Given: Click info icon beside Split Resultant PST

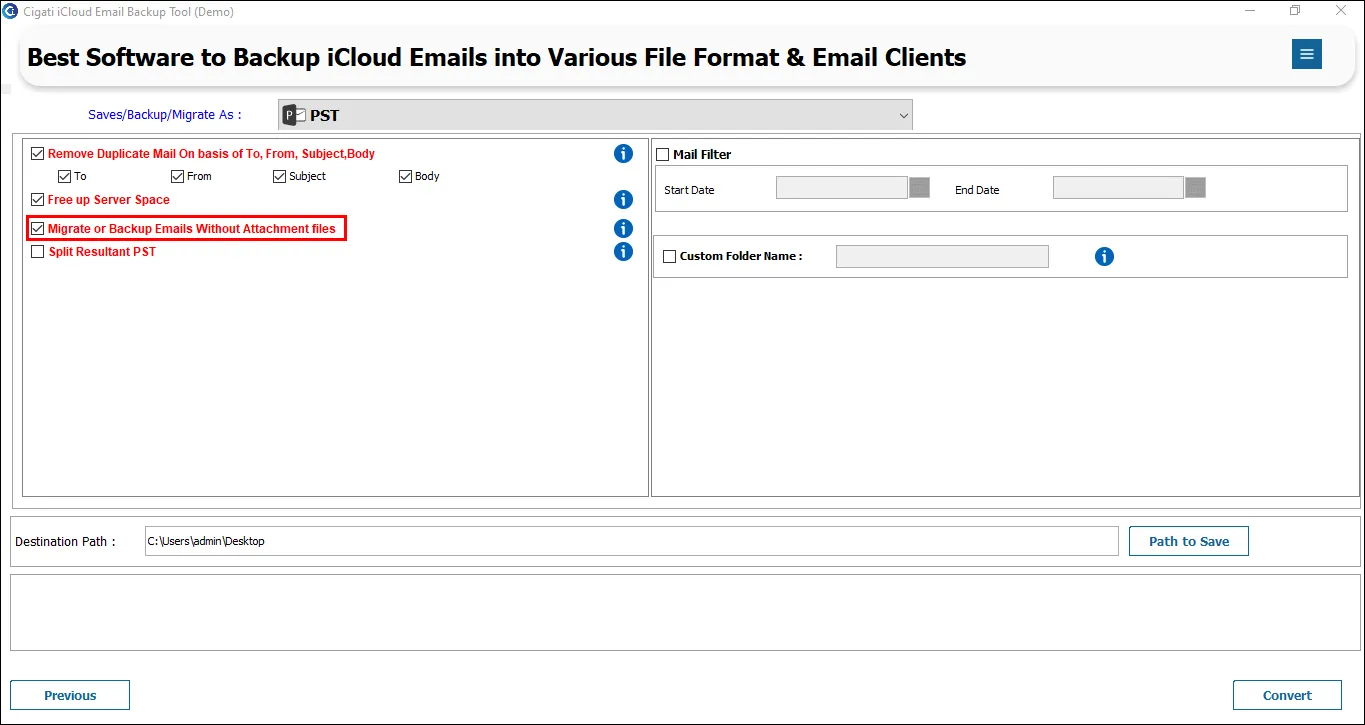Looking at the screenshot, I should tap(623, 252).
